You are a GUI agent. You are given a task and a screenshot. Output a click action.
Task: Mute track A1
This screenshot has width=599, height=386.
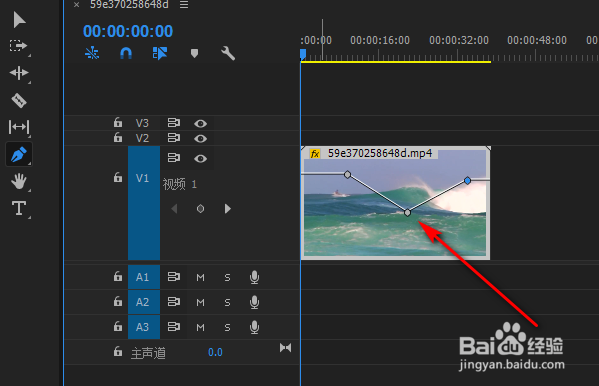pyautogui.click(x=200, y=277)
